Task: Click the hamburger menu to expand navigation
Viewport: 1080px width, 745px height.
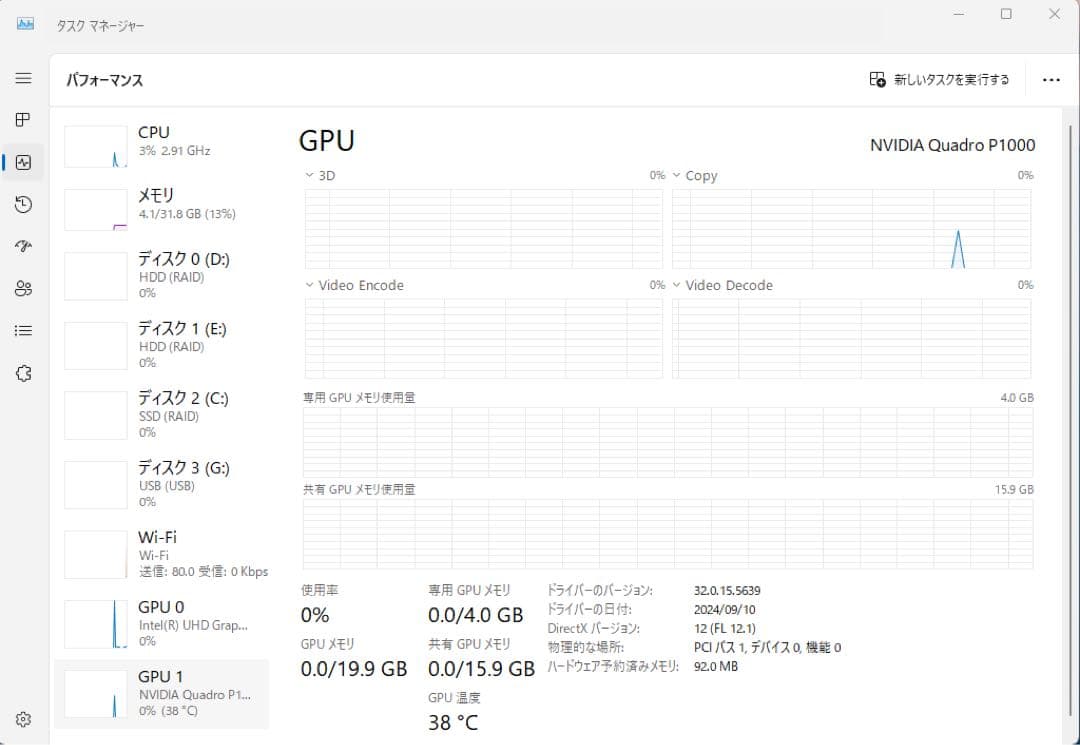Action: tap(24, 78)
